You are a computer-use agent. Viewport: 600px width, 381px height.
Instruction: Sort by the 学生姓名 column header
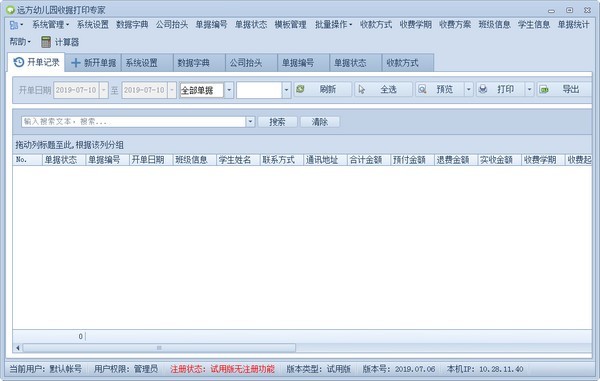pos(238,160)
